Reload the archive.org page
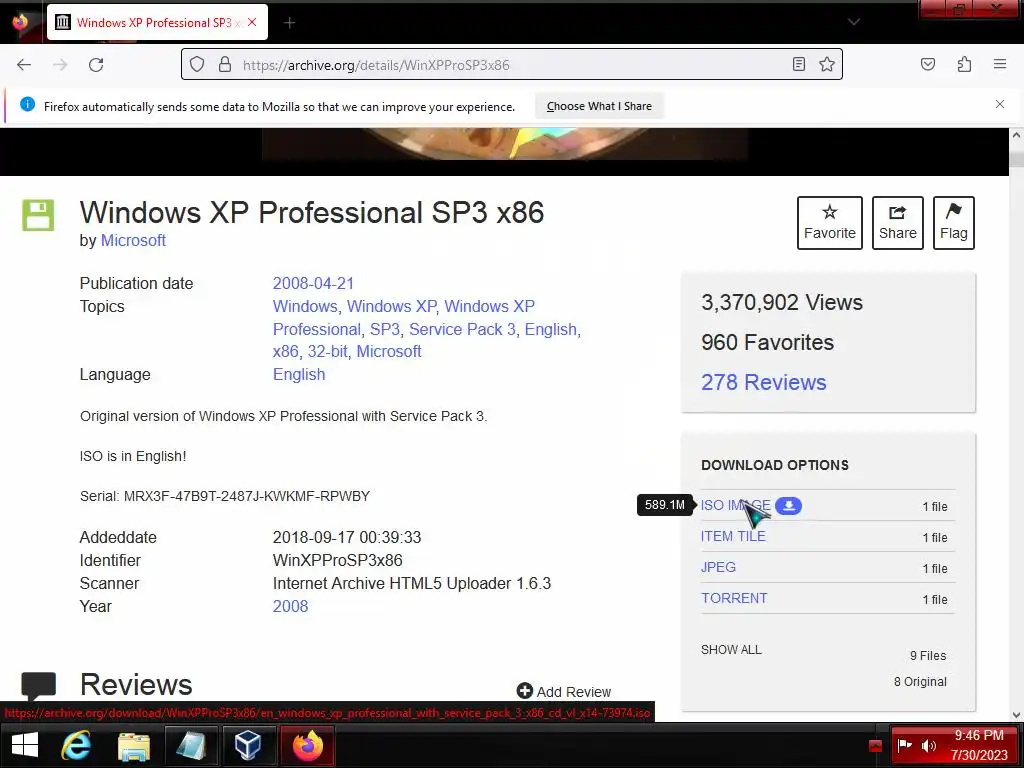This screenshot has height=768, width=1024. (x=96, y=65)
